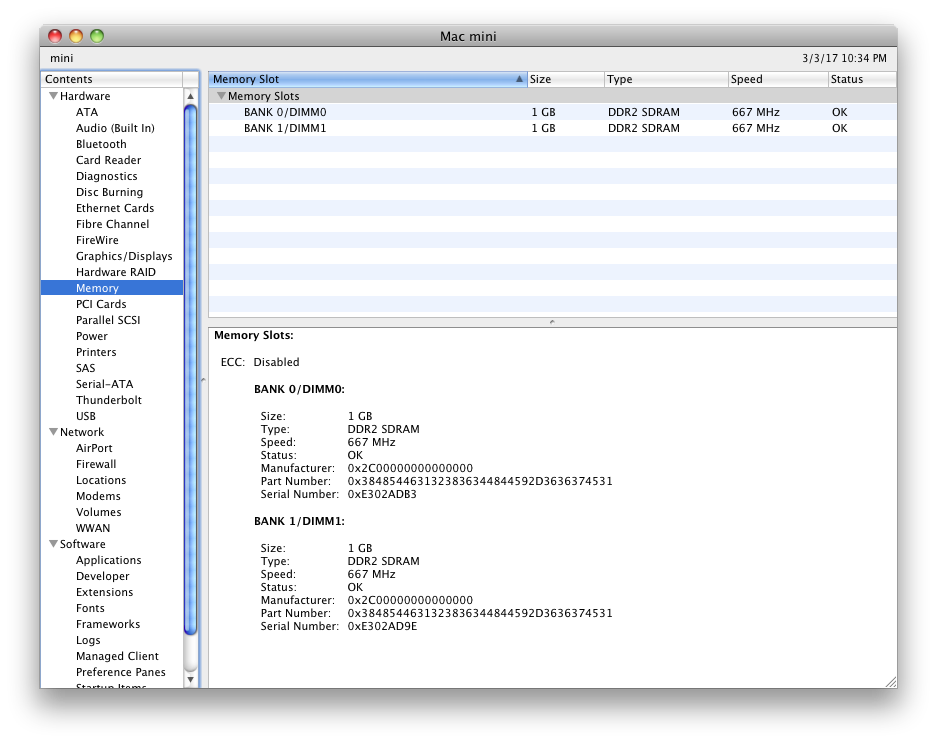Open Bluetooth hardware info
937x743 pixels.
click(101, 144)
